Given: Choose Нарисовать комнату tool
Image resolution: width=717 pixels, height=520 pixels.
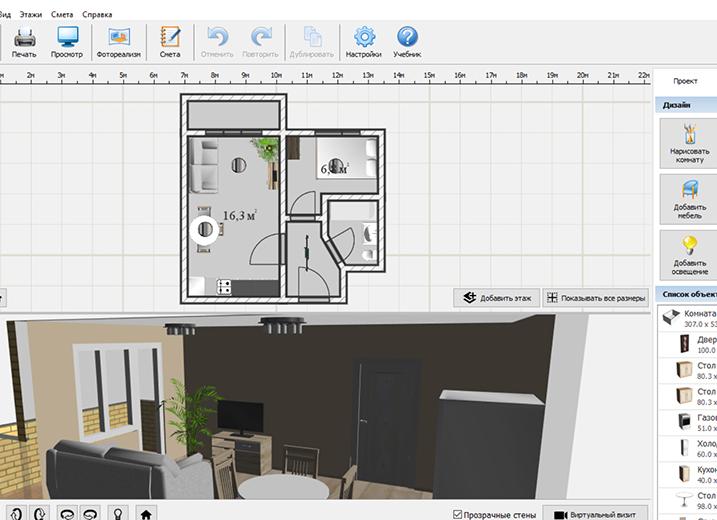Looking at the screenshot, I should 689,144.
